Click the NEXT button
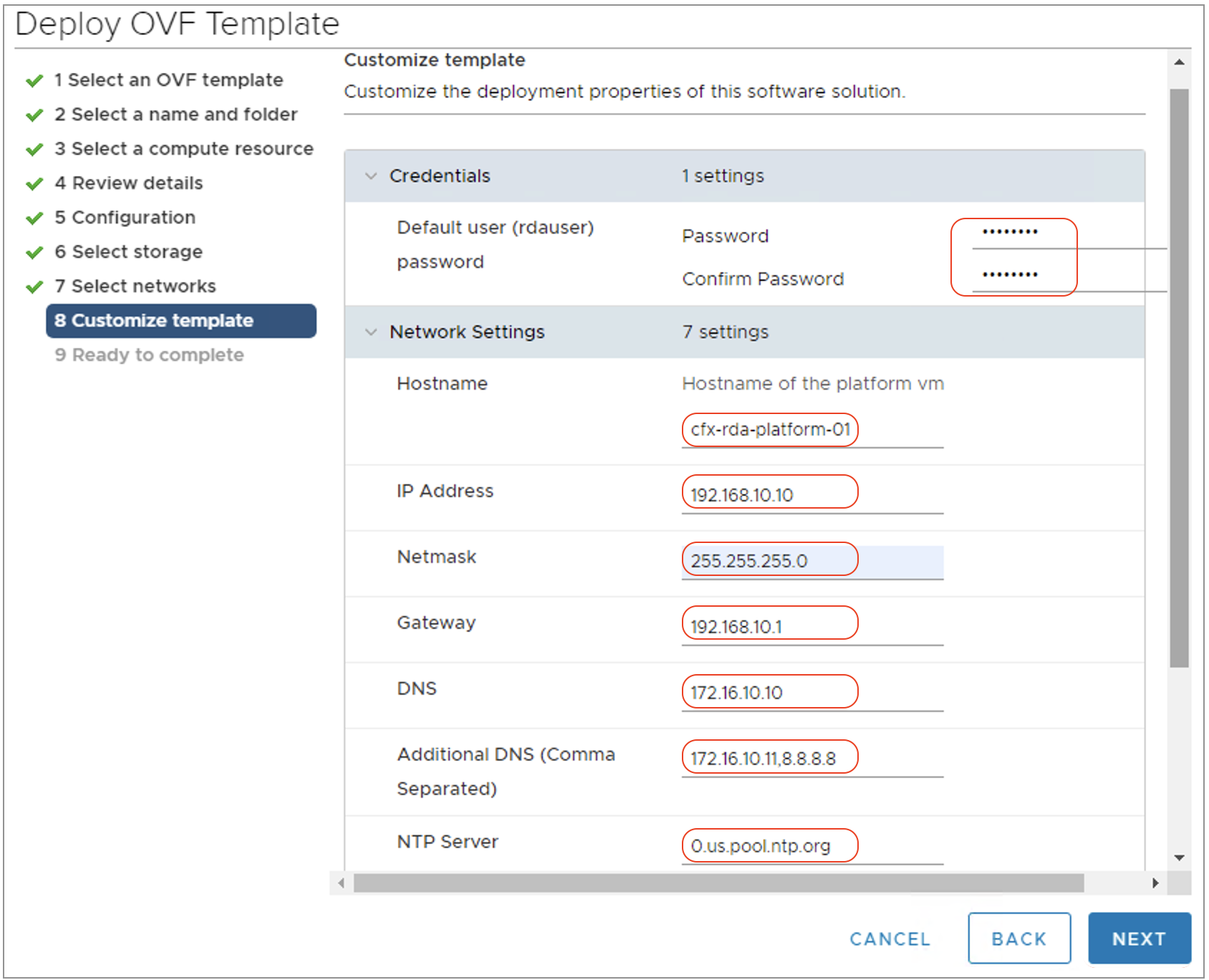Screen dimensions: 1209x980 coord(1139,938)
